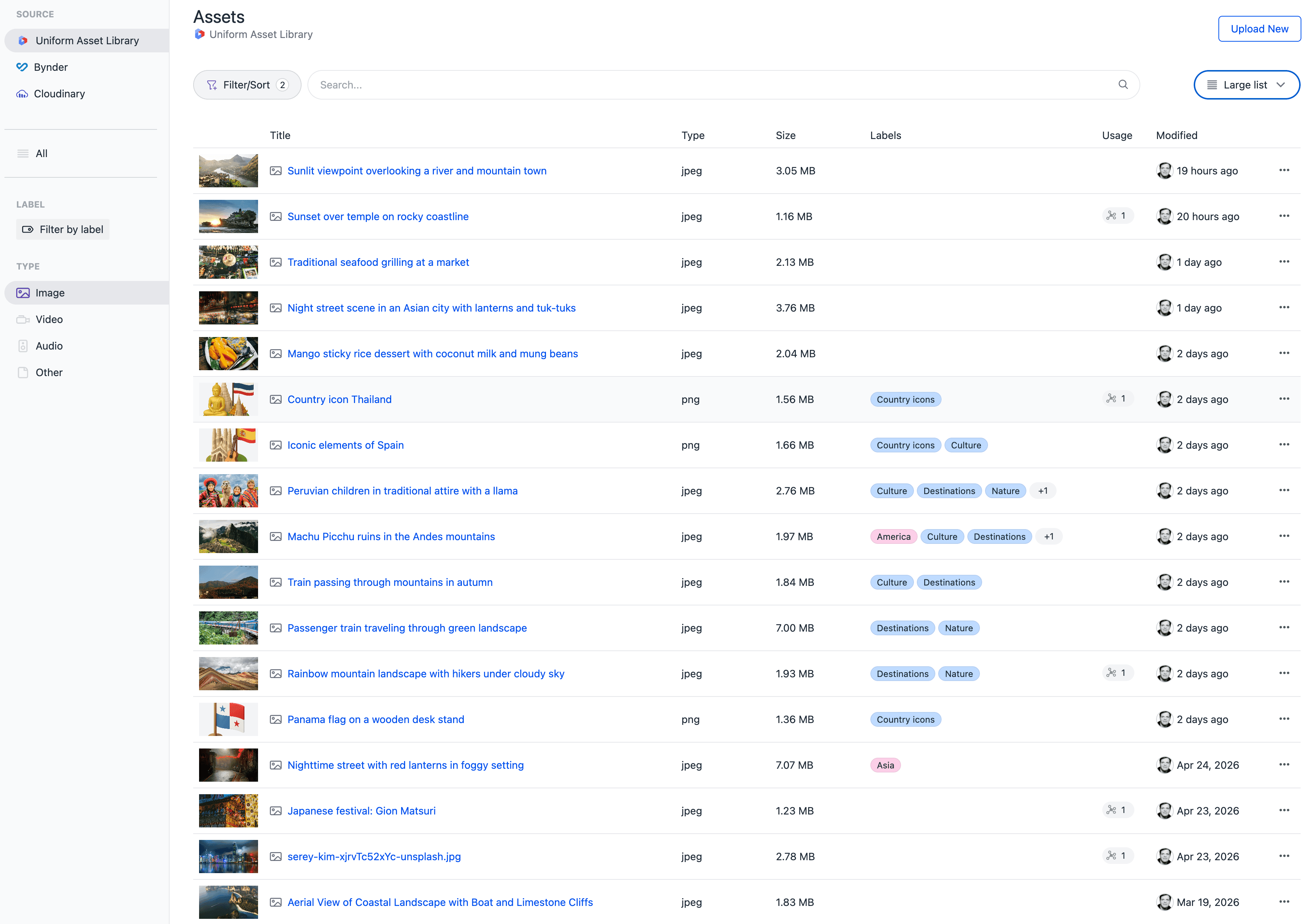Open more options for Panama flag asset
The image size is (1308, 924).
pos(1284,719)
